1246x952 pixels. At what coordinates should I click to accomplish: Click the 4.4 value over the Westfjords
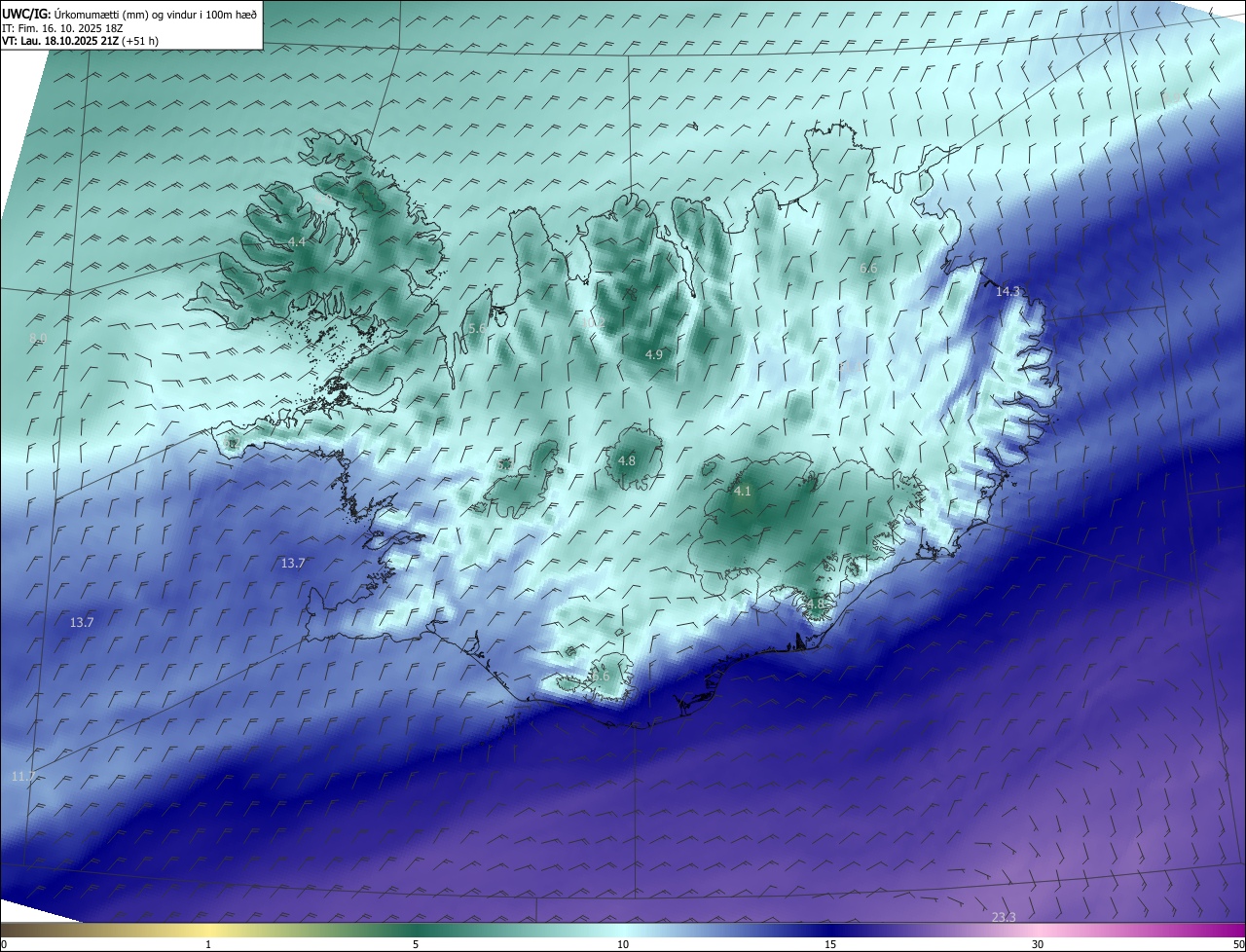[297, 241]
